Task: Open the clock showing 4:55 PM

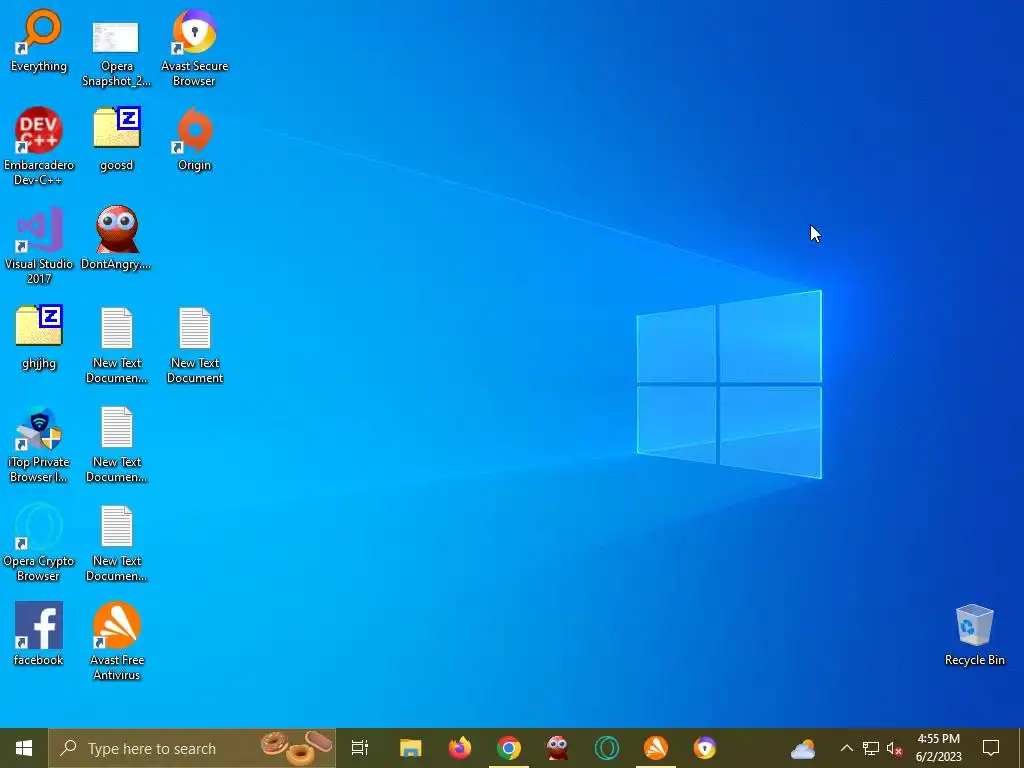Action: (x=938, y=748)
